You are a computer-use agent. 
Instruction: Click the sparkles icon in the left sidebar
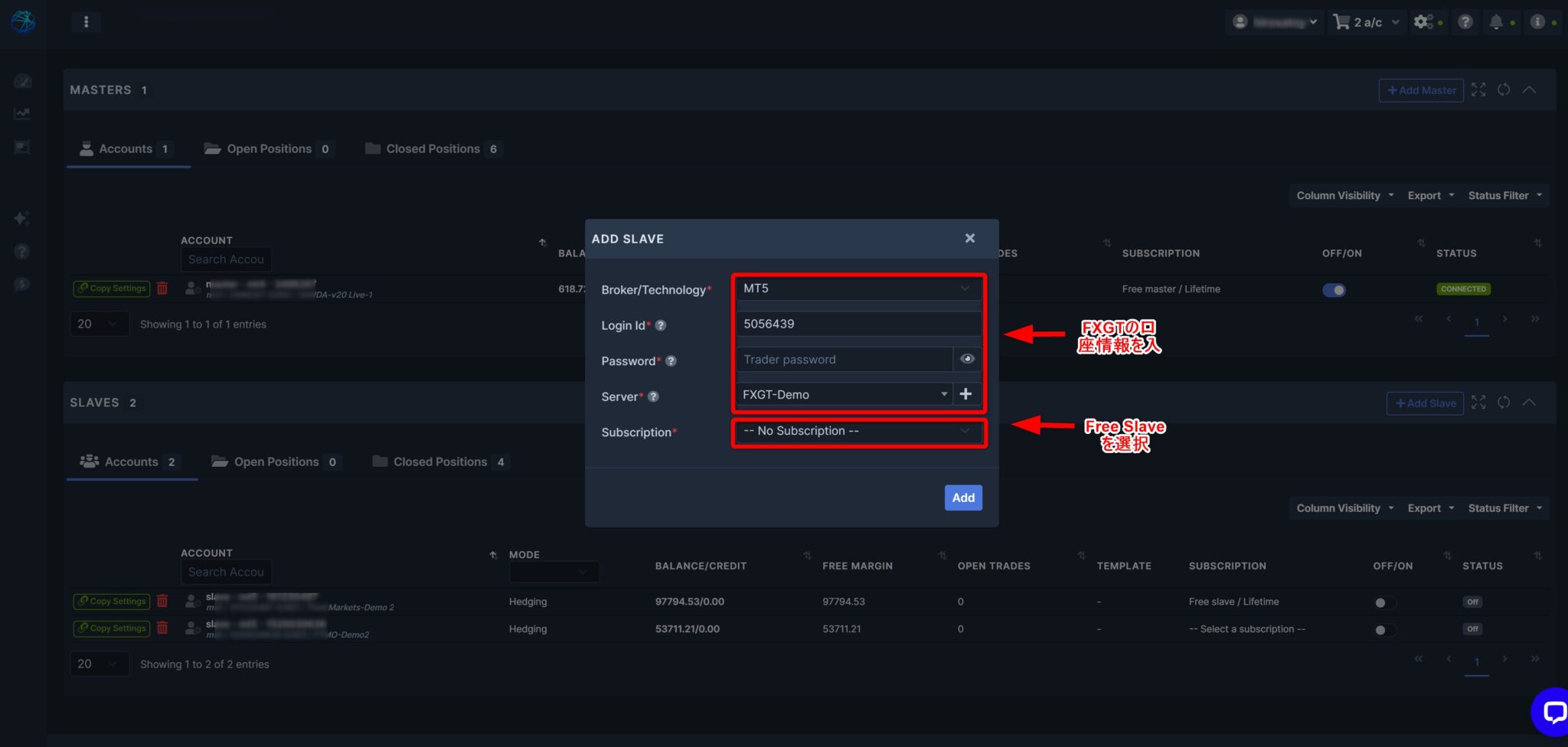(x=23, y=218)
